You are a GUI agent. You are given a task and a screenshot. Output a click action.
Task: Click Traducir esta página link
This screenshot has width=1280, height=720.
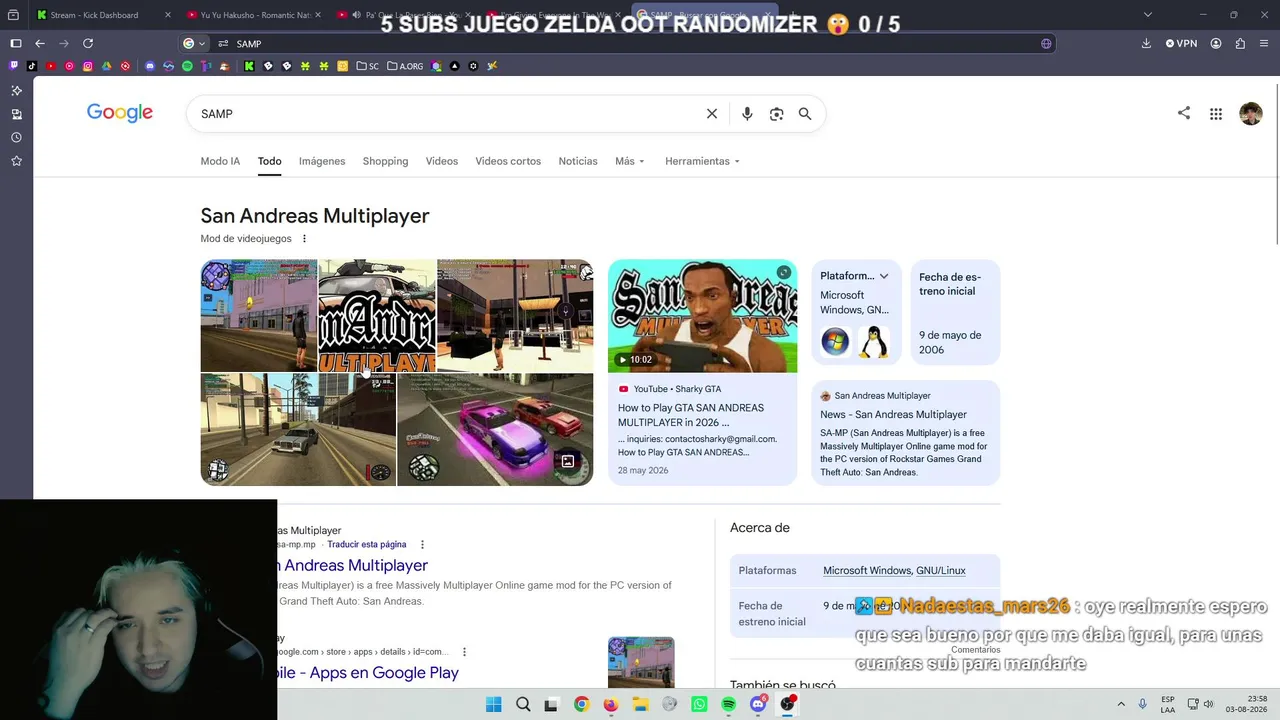367,545
